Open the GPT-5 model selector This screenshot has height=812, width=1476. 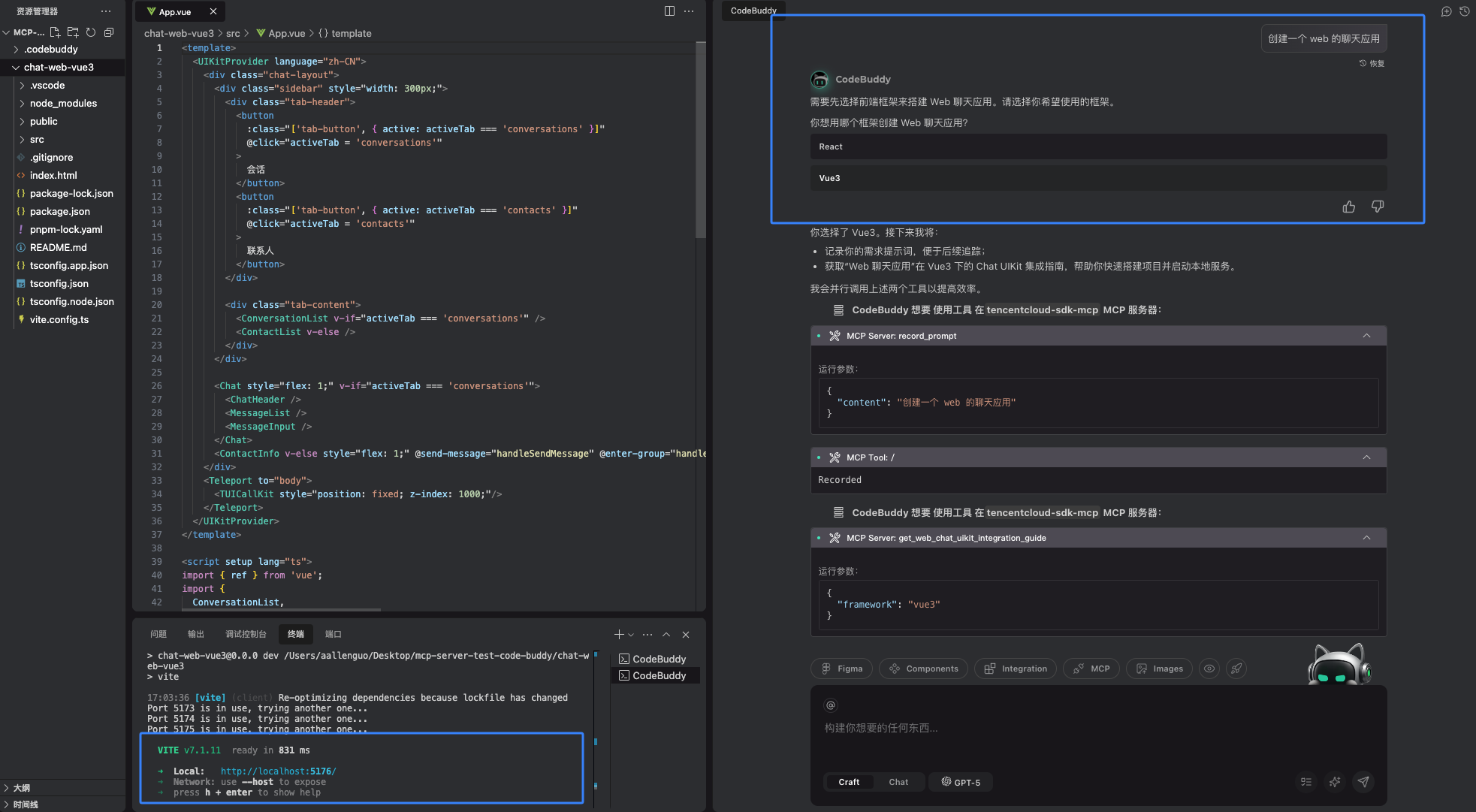961,782
